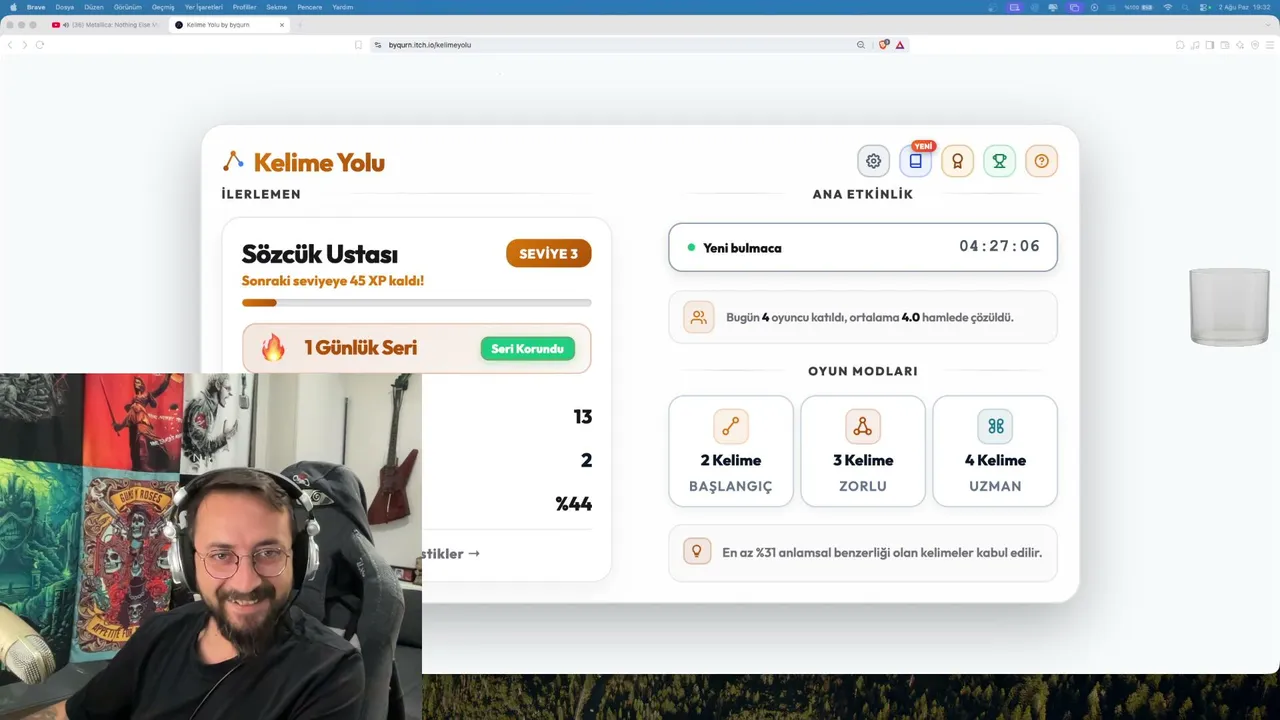1280x720 pixels.
Task: Click the İLERLEMEN heading
Action: tap(261, 194)
